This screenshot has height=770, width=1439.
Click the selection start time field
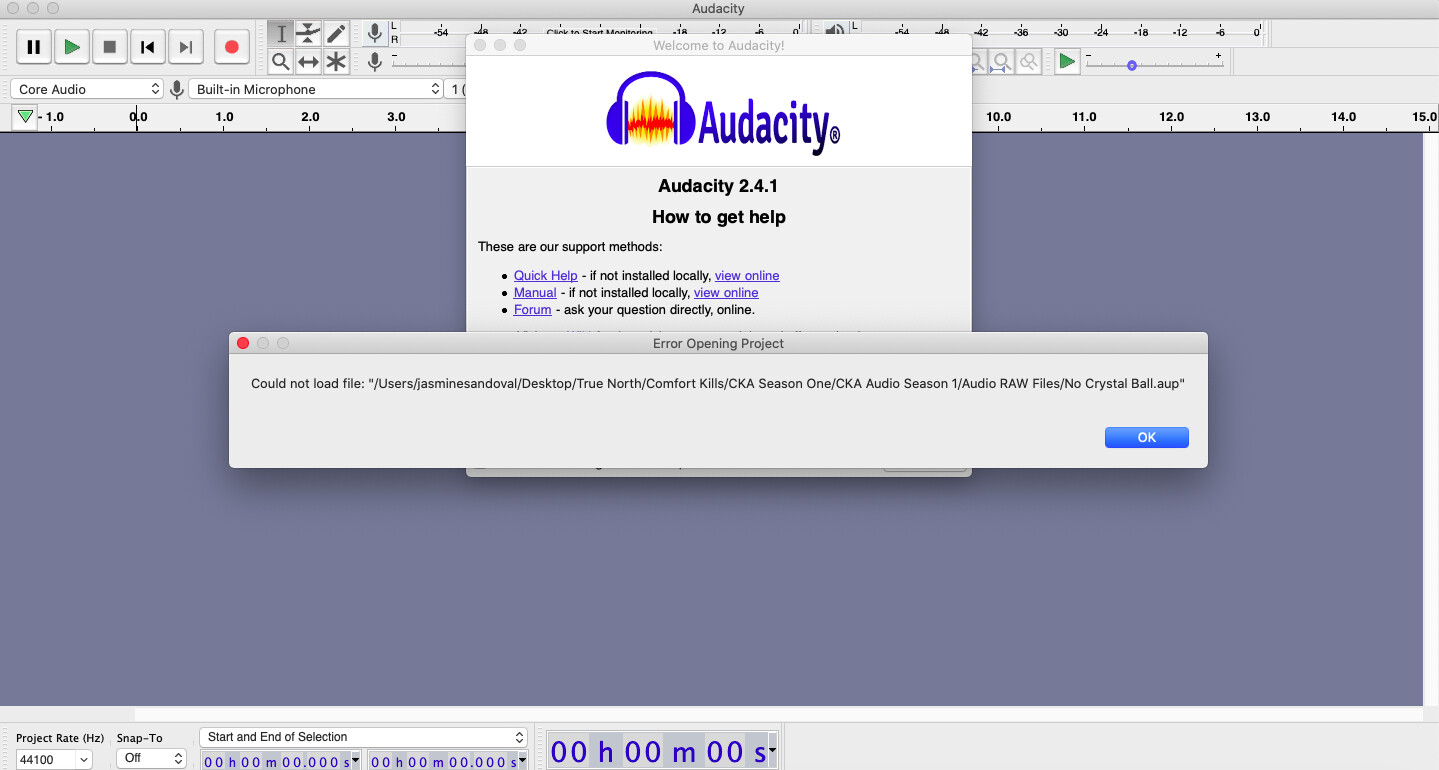click(276, 760)
